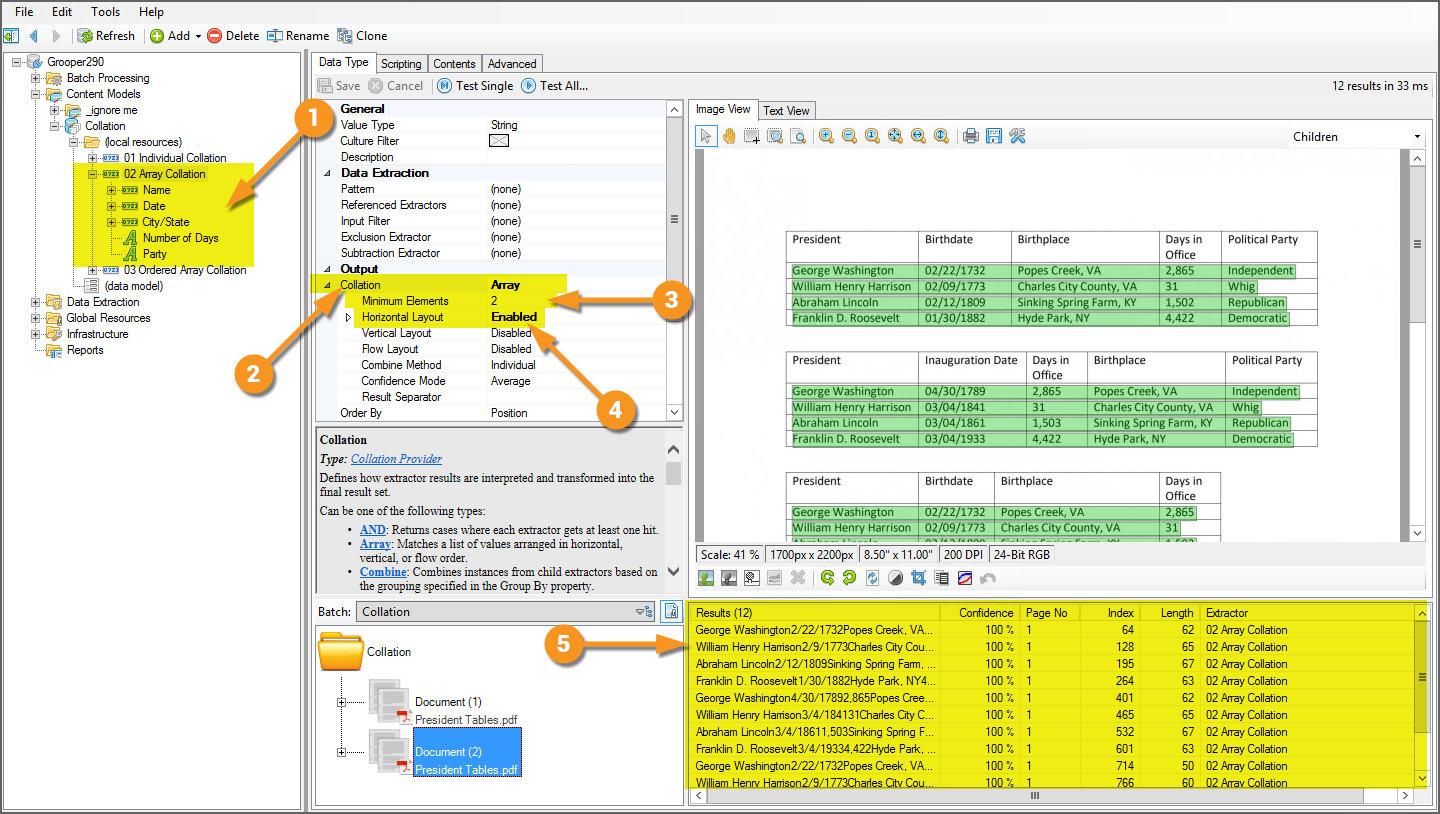Click the crop image icon
The width and height of the screenshot is (1440, 814).
point(918,578)
